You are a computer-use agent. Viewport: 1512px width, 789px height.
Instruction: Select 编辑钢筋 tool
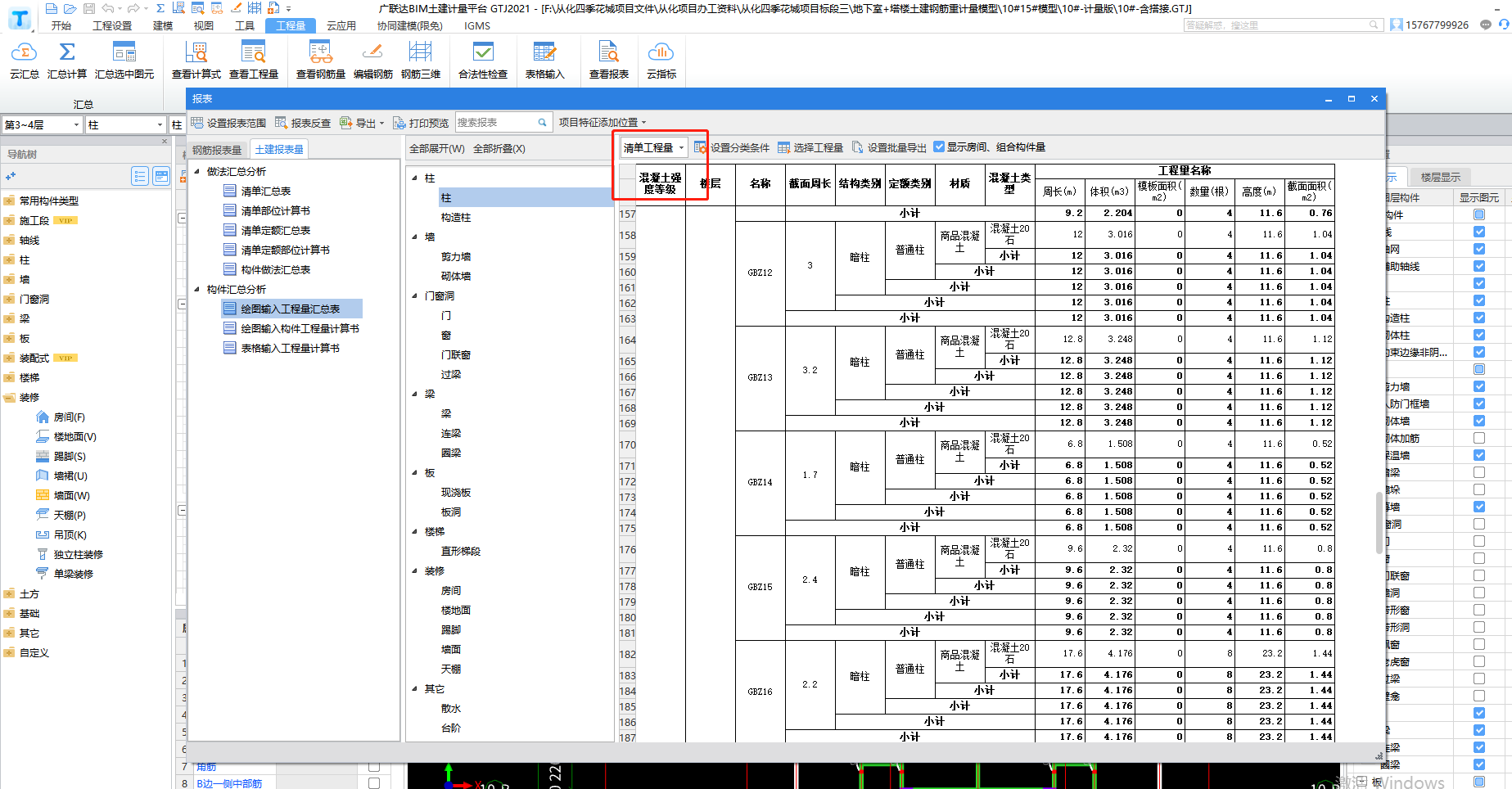[x=373, y=61]
